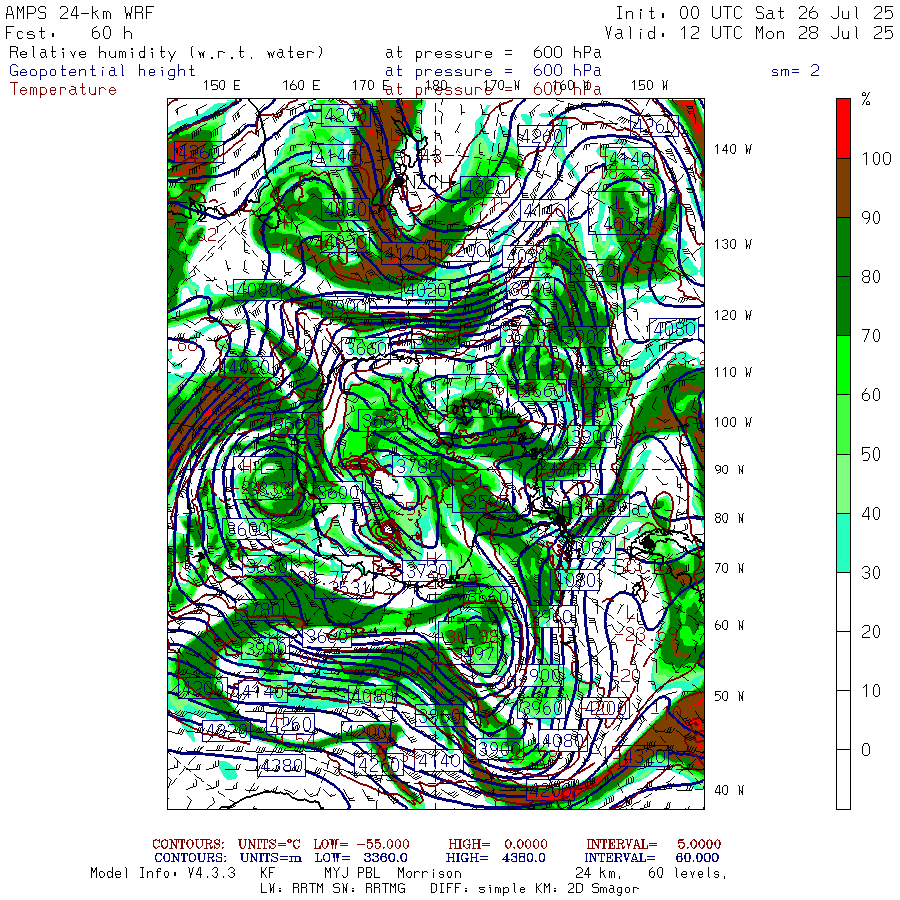Click the red segment atop the humidity colorbar
This screenshot has height=900, width=900.
[x=843, y=128]
